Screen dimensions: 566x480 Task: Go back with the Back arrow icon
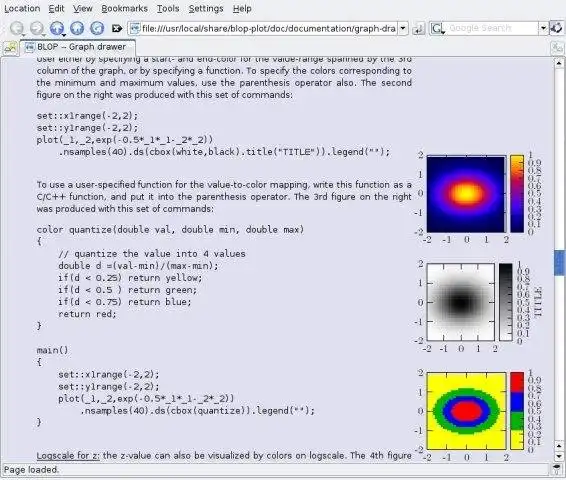point(17,28)
